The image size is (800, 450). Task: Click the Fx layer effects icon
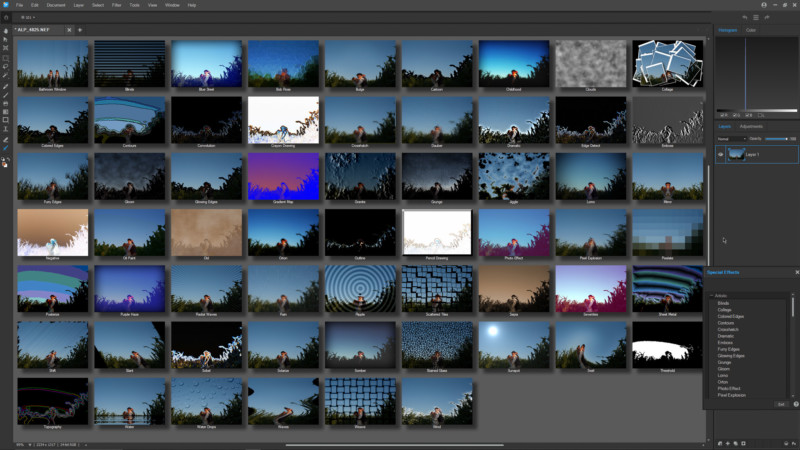[794, 443]
